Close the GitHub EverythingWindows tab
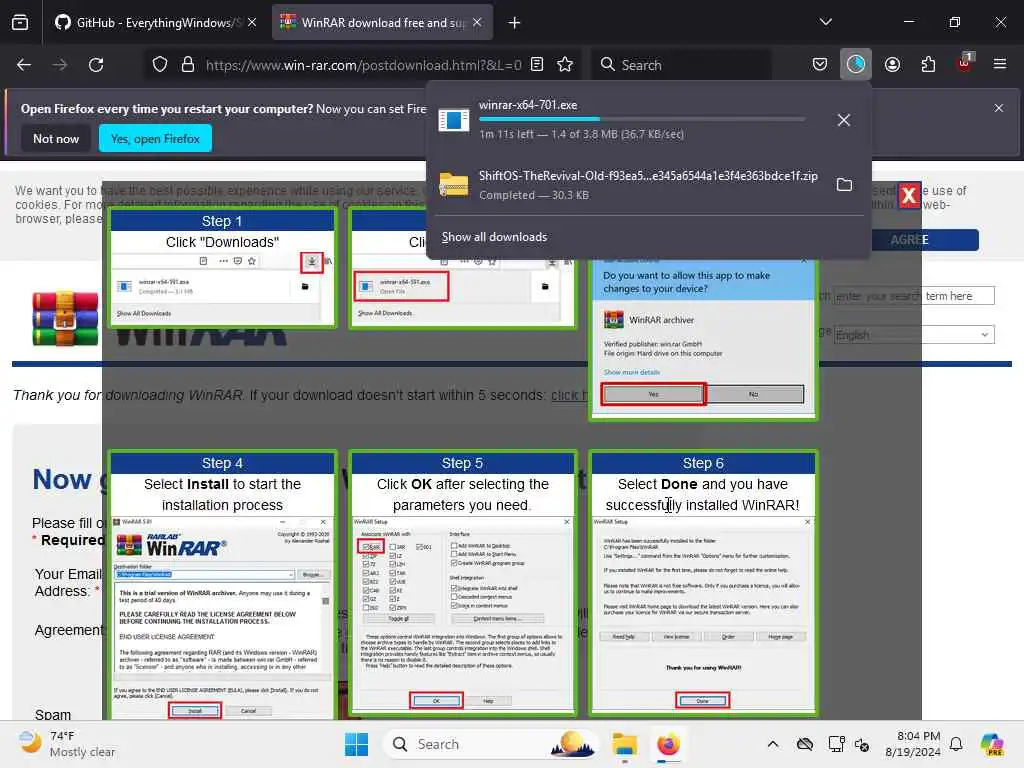 coord(252,23)
